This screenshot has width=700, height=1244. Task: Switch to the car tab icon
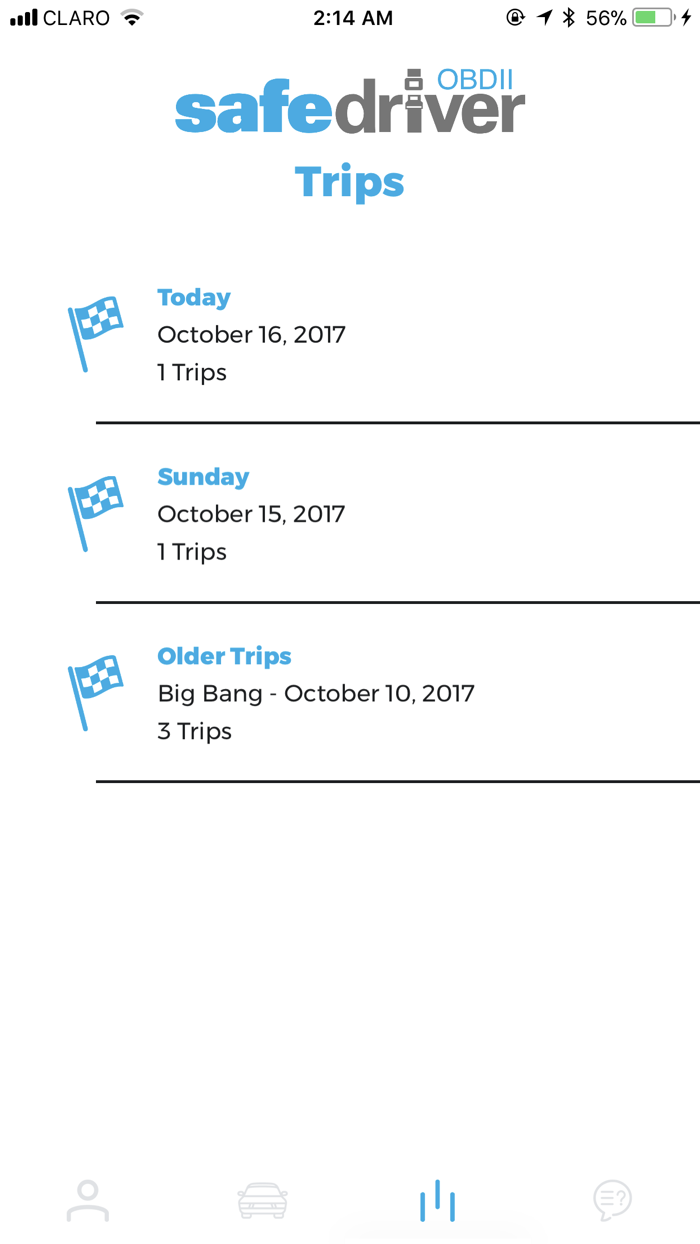[x=262, y=1200]
